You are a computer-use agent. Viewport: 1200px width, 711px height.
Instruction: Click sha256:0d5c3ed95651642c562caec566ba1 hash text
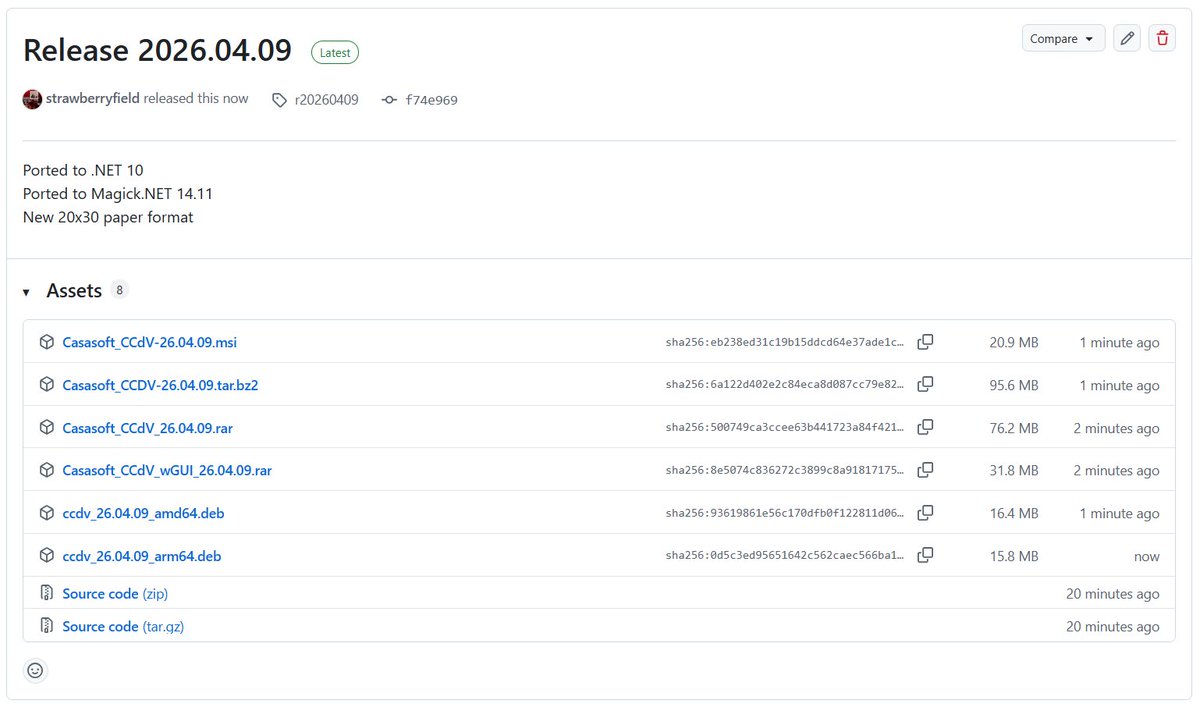point(786,556)
